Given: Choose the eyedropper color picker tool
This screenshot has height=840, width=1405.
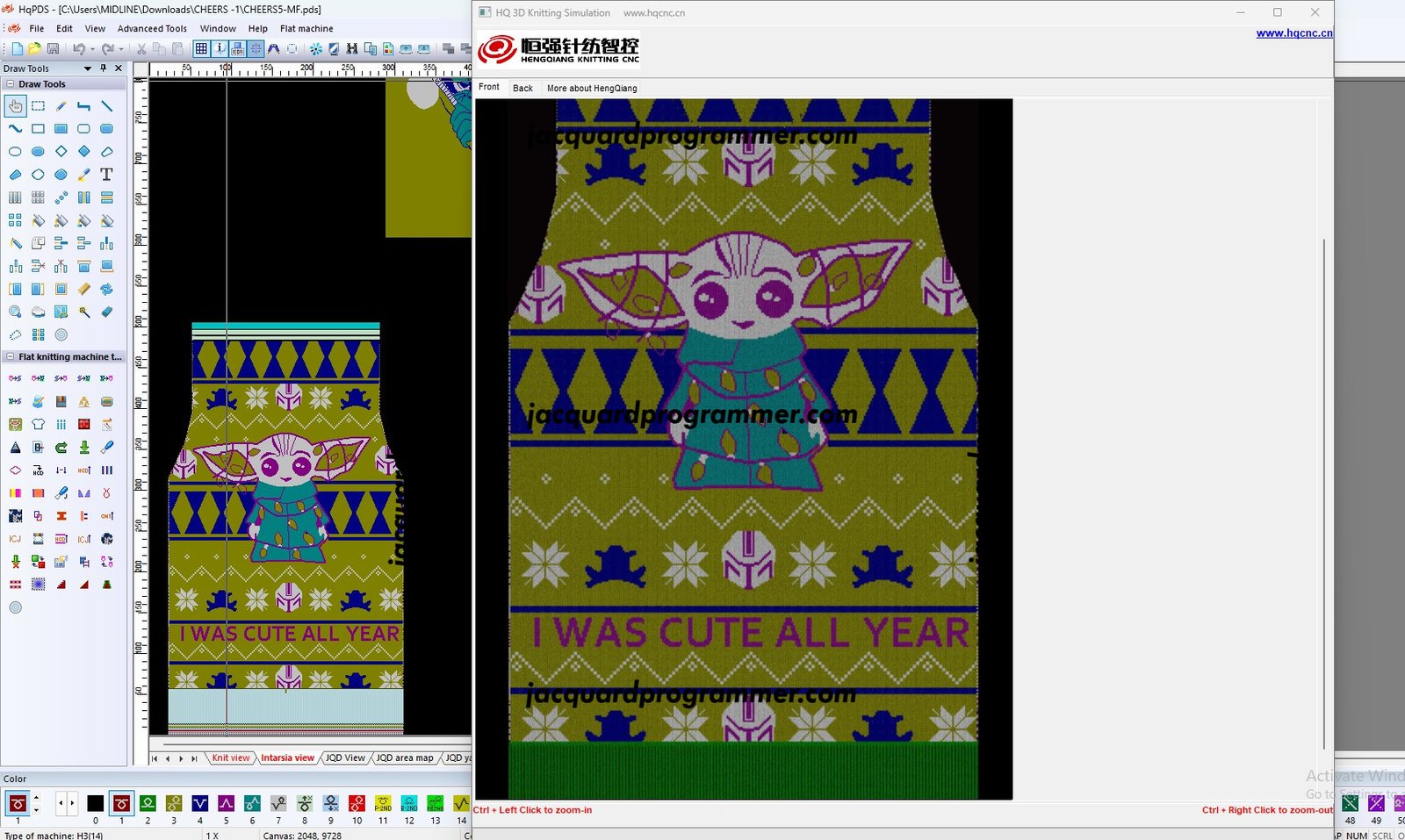Looking at the screenshot, I should coord(83,175).
